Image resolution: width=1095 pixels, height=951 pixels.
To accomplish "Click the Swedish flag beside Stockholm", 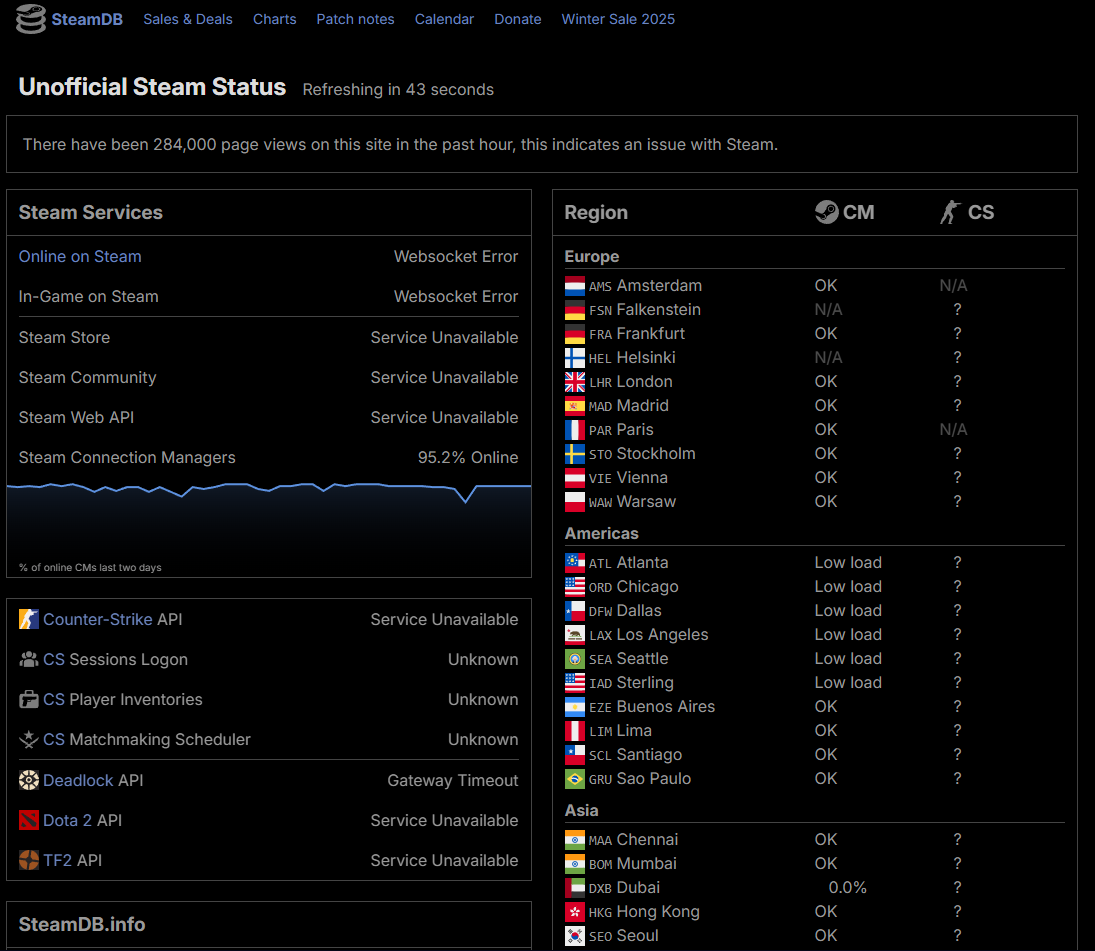I will pyautogui.click(x=575, y=453).
